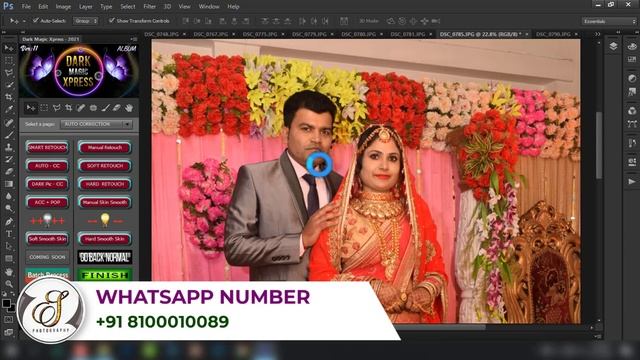
Task: Open the tool preset picker arrow
Action: [24, 21]
